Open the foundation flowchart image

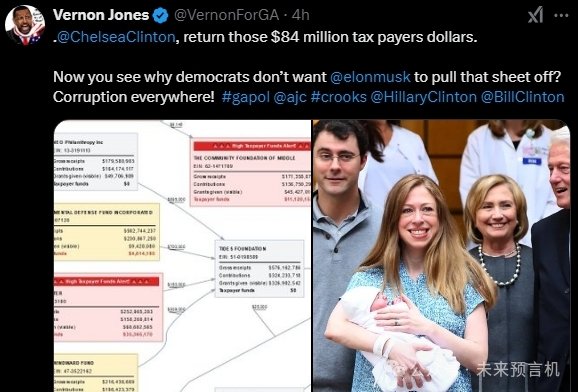click(182, 256)
